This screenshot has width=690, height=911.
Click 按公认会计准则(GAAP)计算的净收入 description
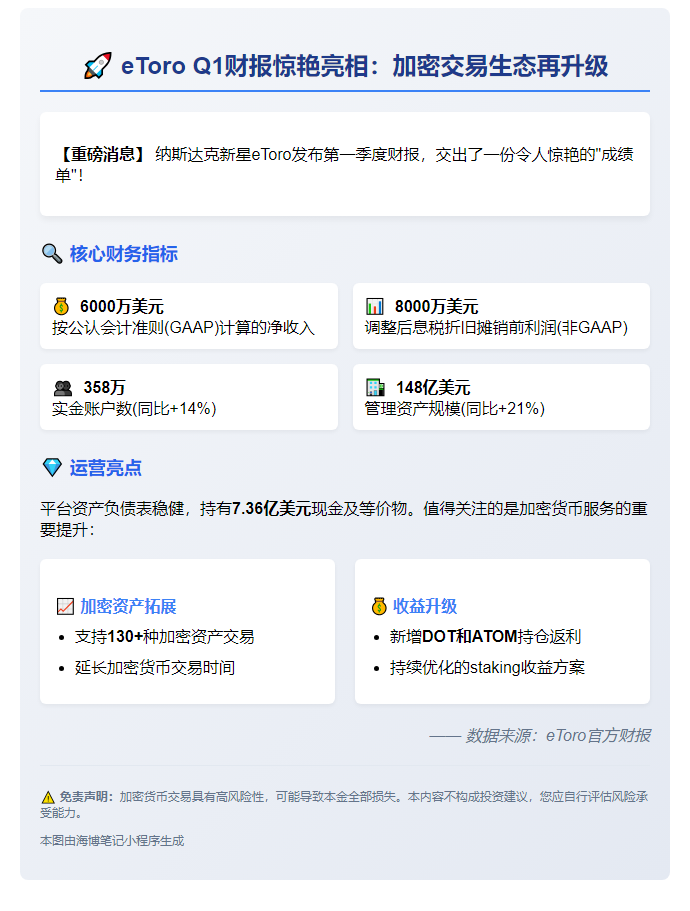click(x=184, y=328)
